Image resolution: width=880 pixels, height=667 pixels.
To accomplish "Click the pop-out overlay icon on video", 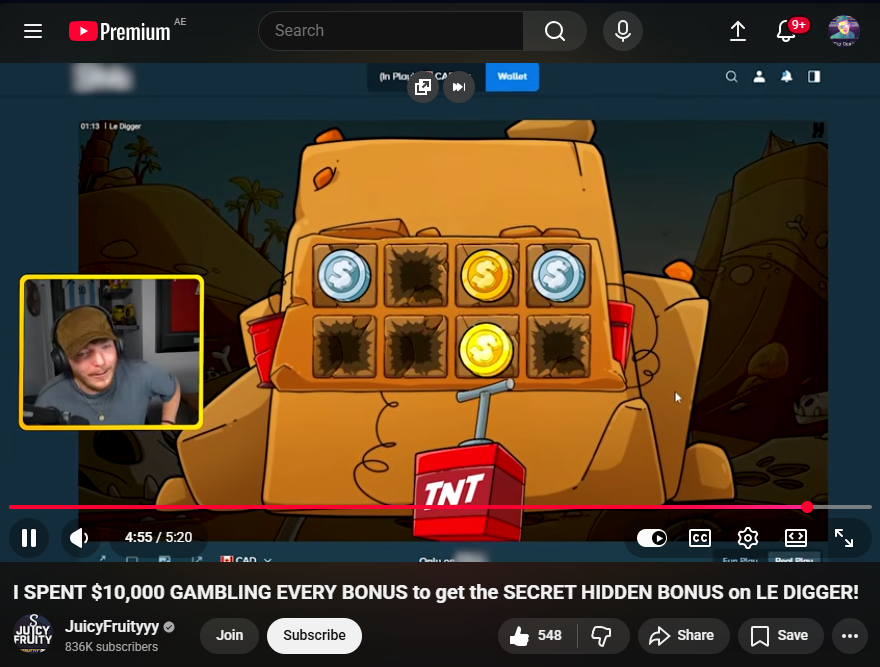I will coord(423,86).
